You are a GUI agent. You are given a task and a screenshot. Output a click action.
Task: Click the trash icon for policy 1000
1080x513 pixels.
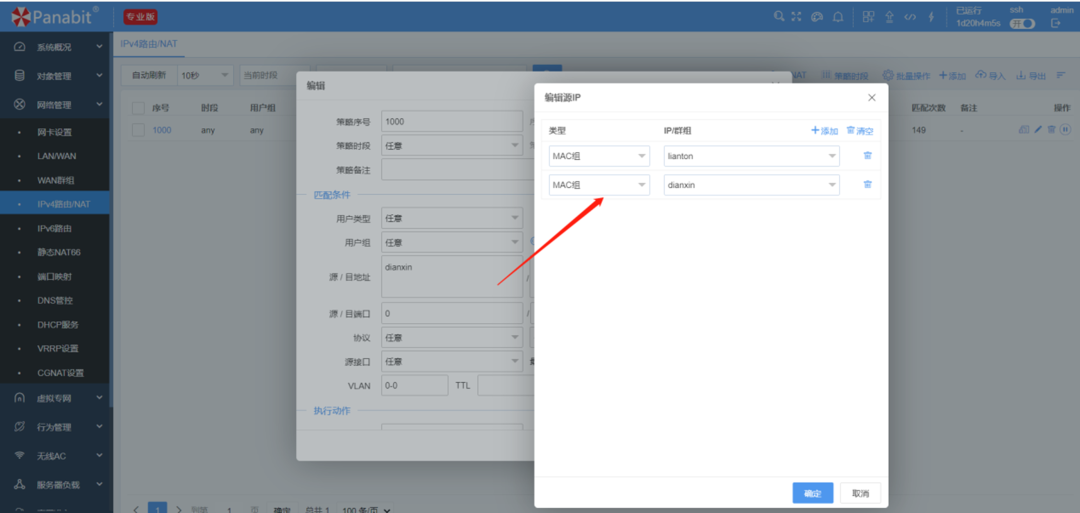click(x=1052, y=129)
